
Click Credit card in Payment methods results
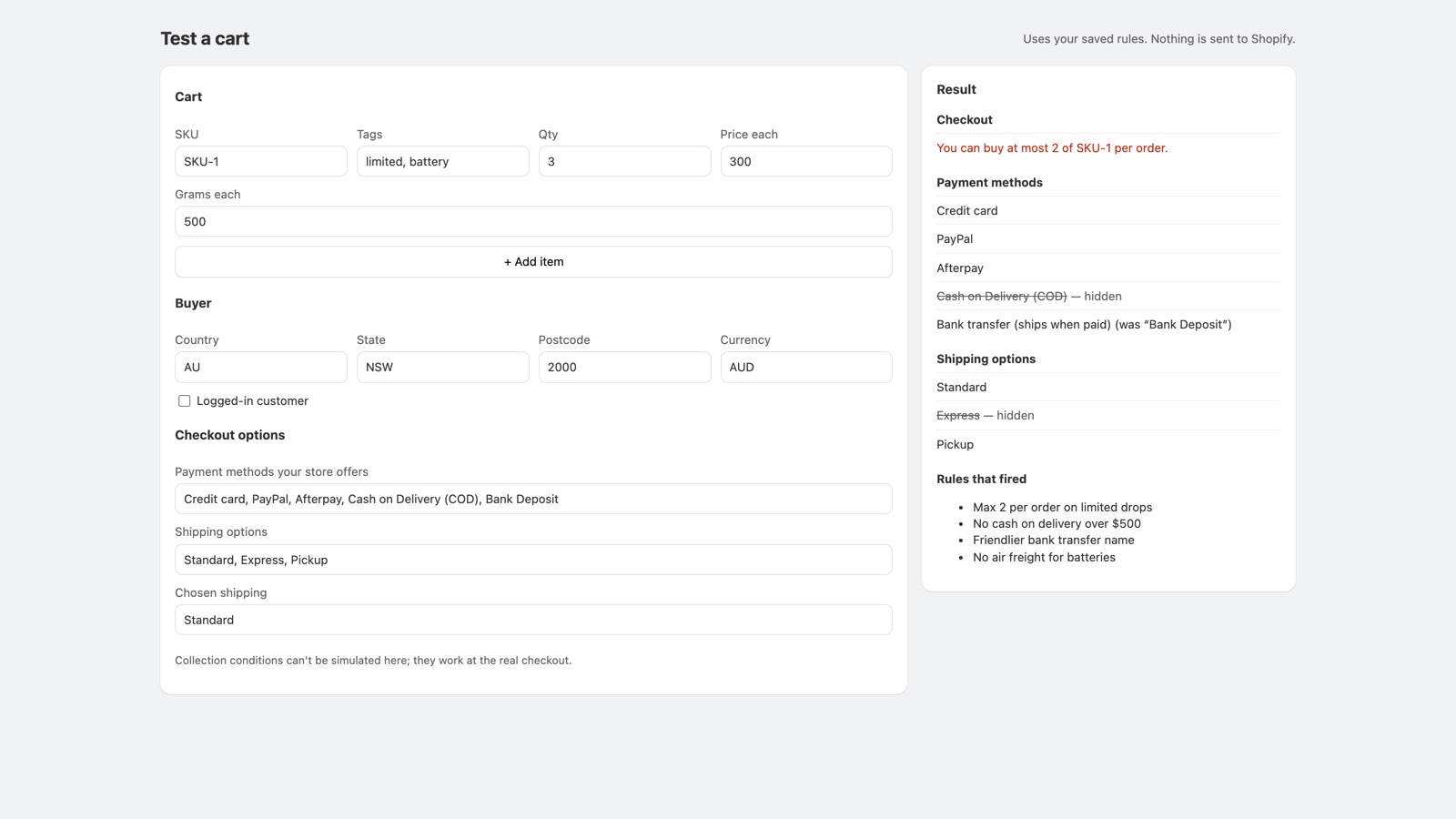click(x=967, y=210)
